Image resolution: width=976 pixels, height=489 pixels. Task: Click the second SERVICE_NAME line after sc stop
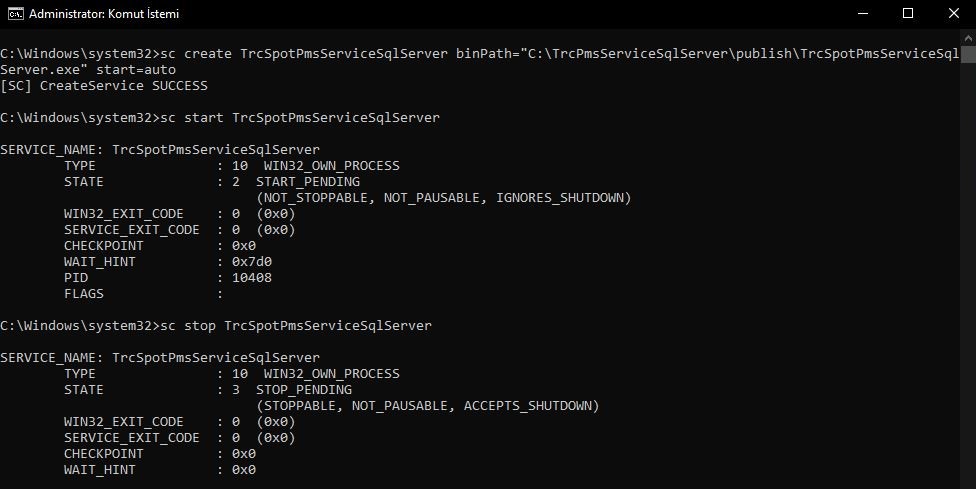(160, 358)
